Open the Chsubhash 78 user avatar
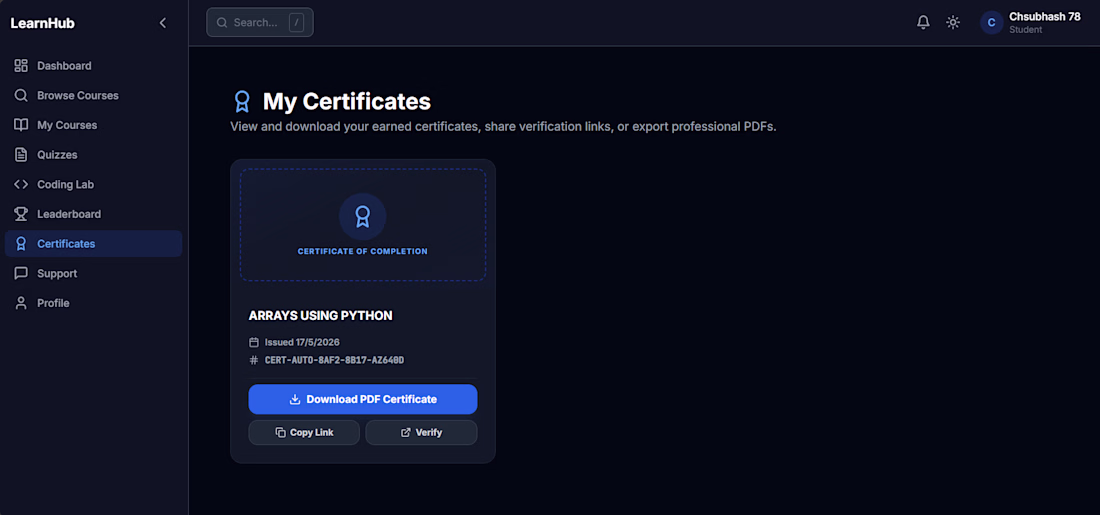Viewport: 1100px width, 515px height. [991, 22]
